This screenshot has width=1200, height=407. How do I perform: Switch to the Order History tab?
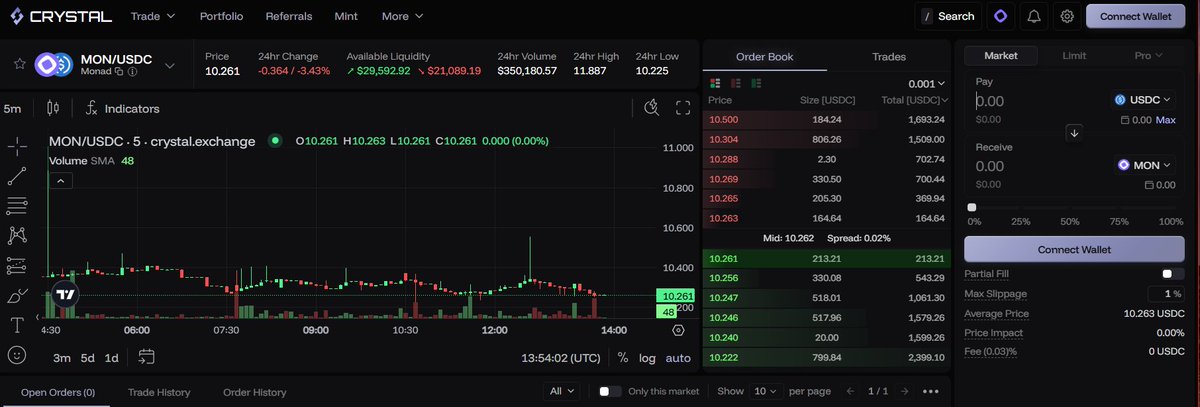click(x=255, y=392)
